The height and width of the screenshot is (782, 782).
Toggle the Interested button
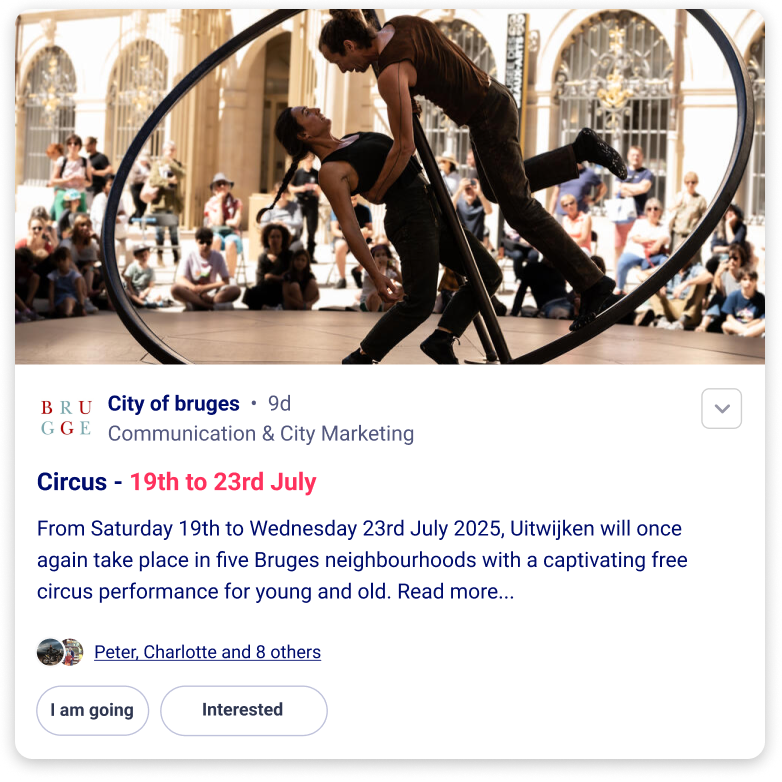pos(243,710)
